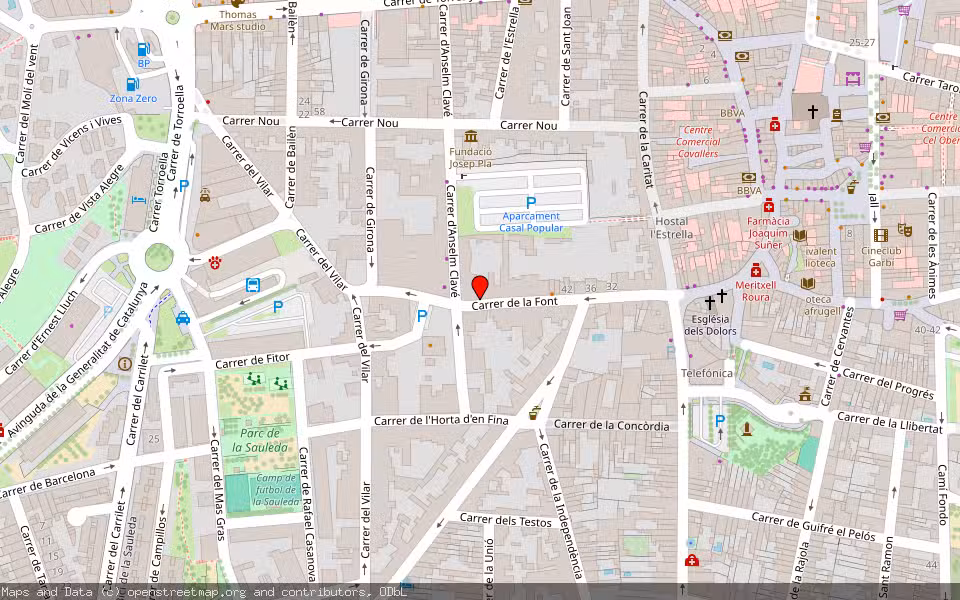Screen dimensions: 960x600
Task: Select the 'Carrer de Cervantes' label
Action: pyautogui.click(x=836, y=357)
